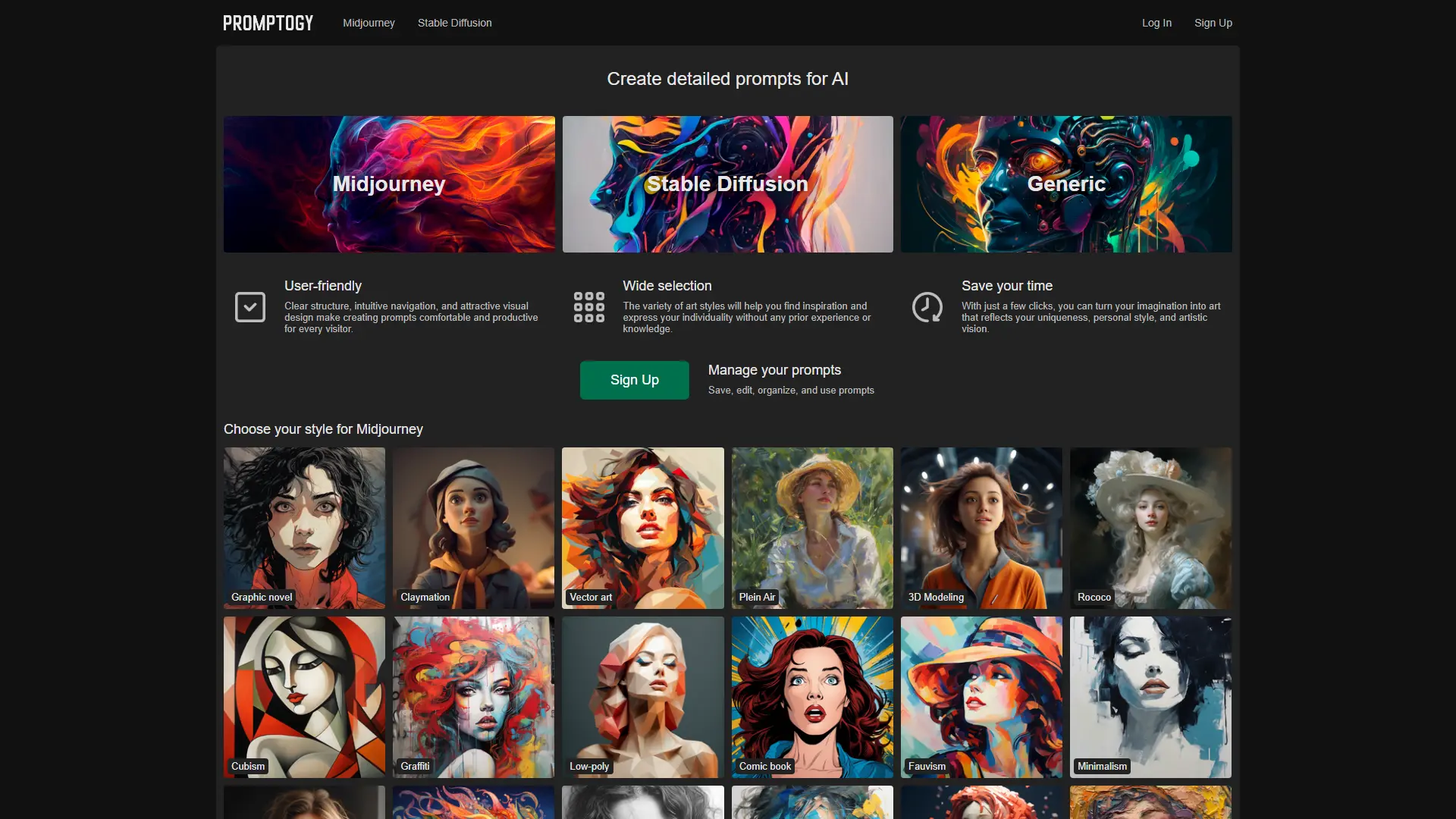The height and width of the screenshot is (819, 1456).
Task: Select the Midjourney banner card
Action: 389,184
